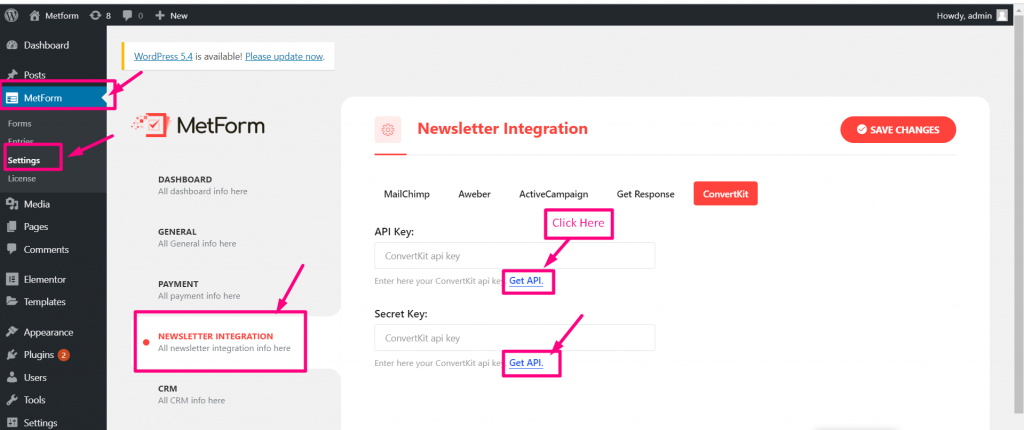The height and width of the screenshot is (430, 1024).
Task: Select the ConvertKit tab
Action: 726,194
